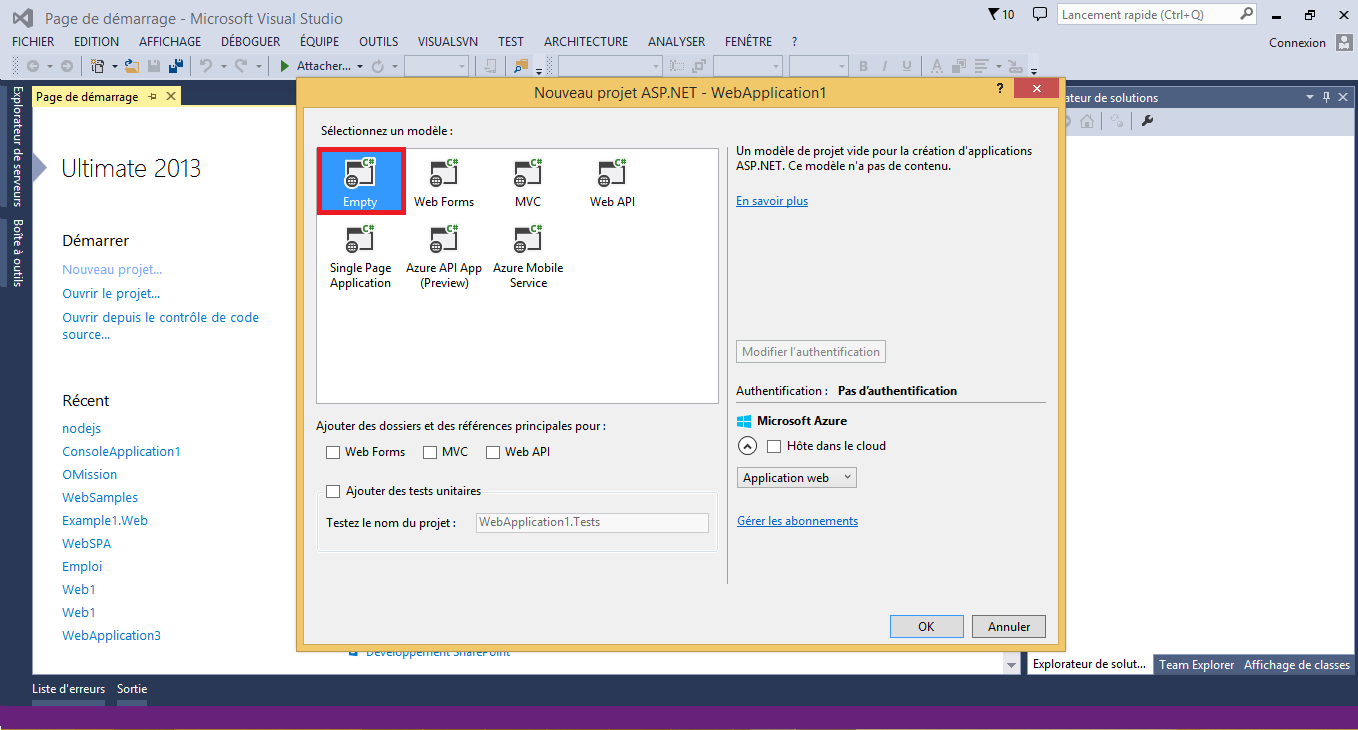Check Ajouter des tests unitaires
This screenshot has height=730, width=1358.
click(x=334, y=491)
